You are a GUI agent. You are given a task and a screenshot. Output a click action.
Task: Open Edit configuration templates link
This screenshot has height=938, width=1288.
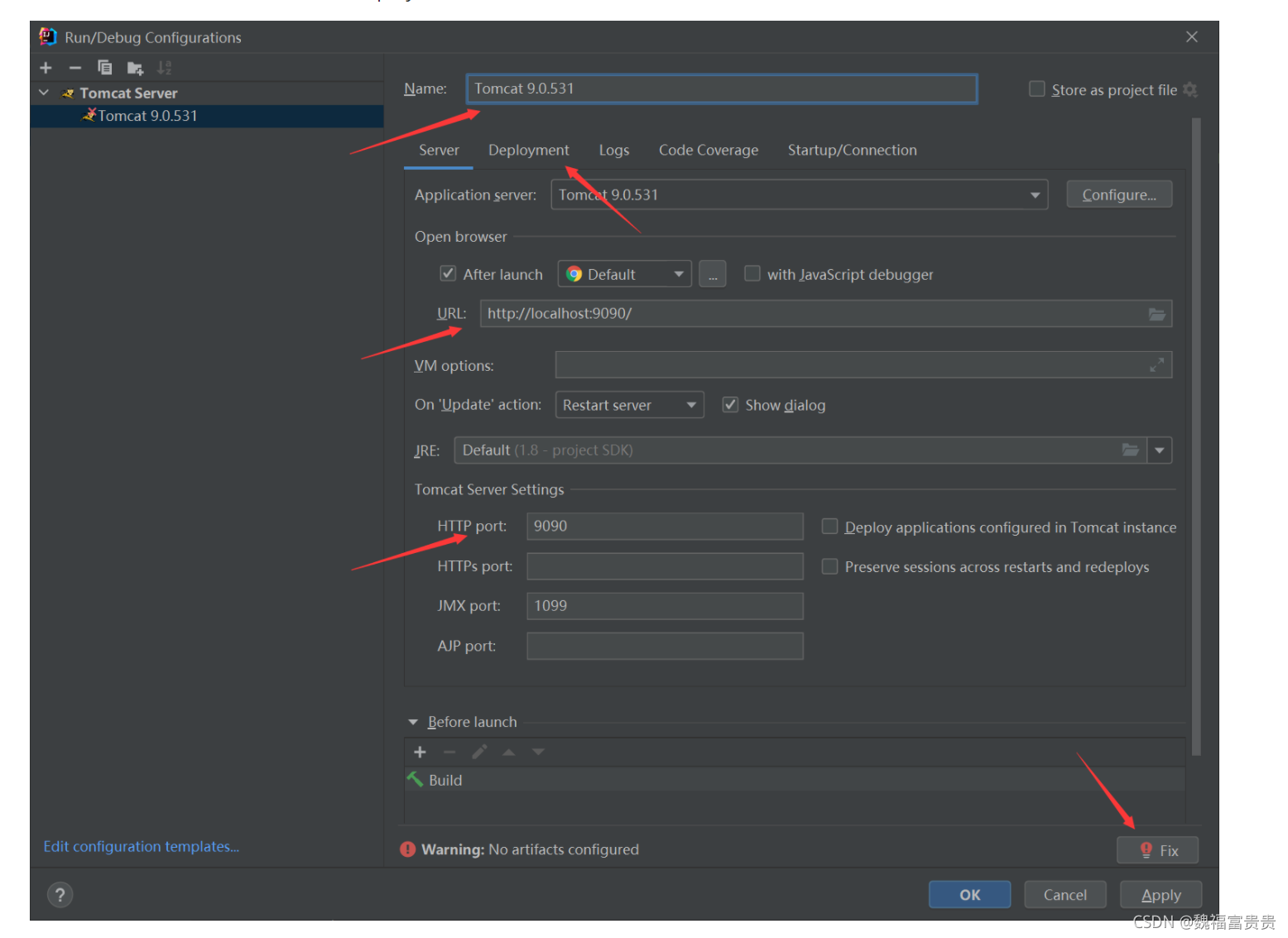coord(142,846)
